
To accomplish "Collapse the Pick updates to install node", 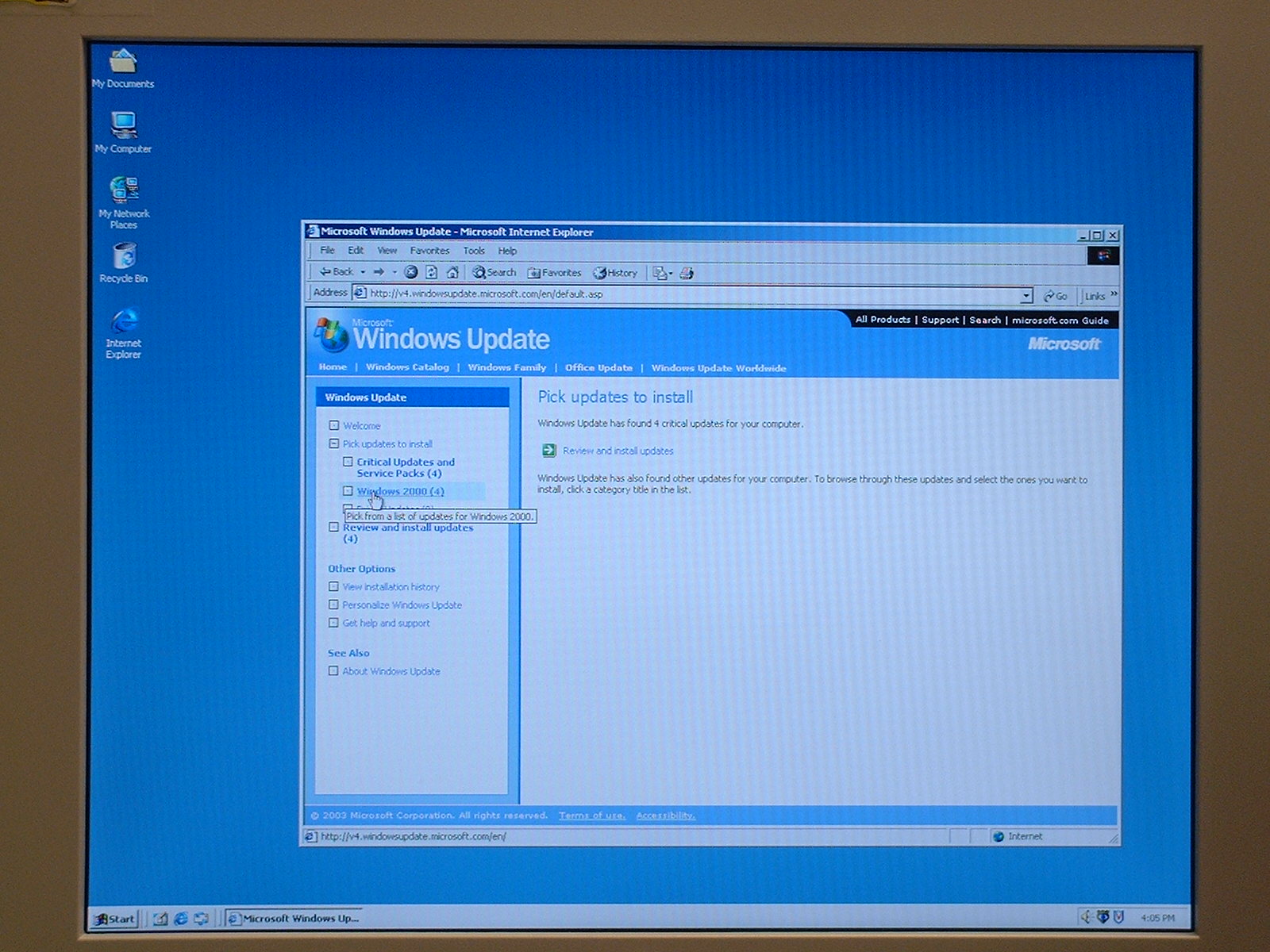I will click(x=334, y=443).
